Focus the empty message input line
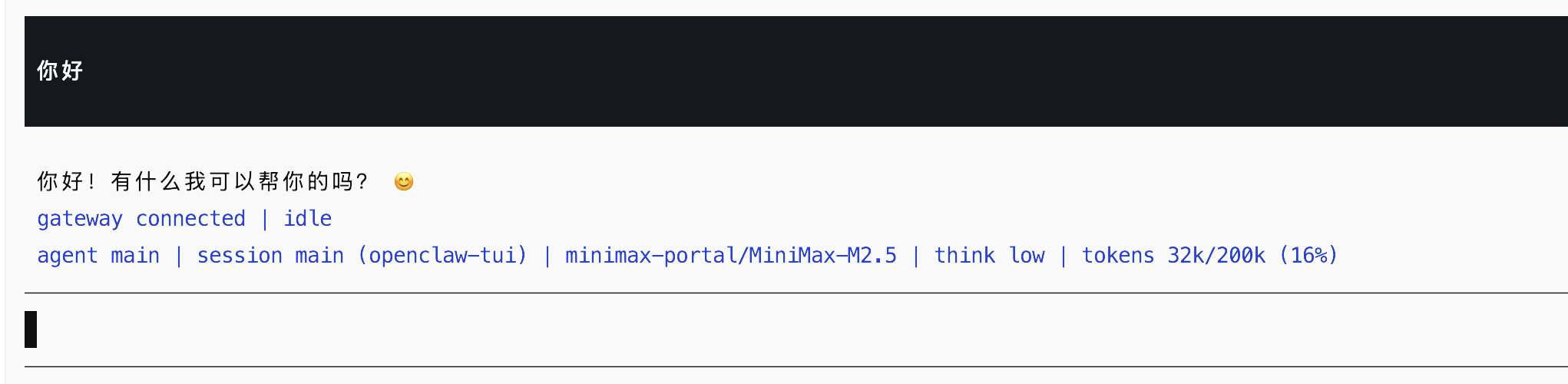The image size is (1568, 384). point(768,329)
